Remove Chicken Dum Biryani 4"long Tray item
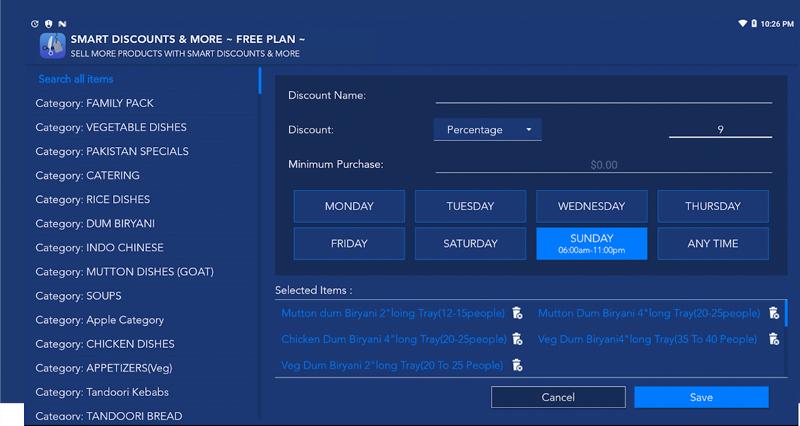The width and height of the screenshot is (800, 426). pyautogui.click(x=517, y=339)
